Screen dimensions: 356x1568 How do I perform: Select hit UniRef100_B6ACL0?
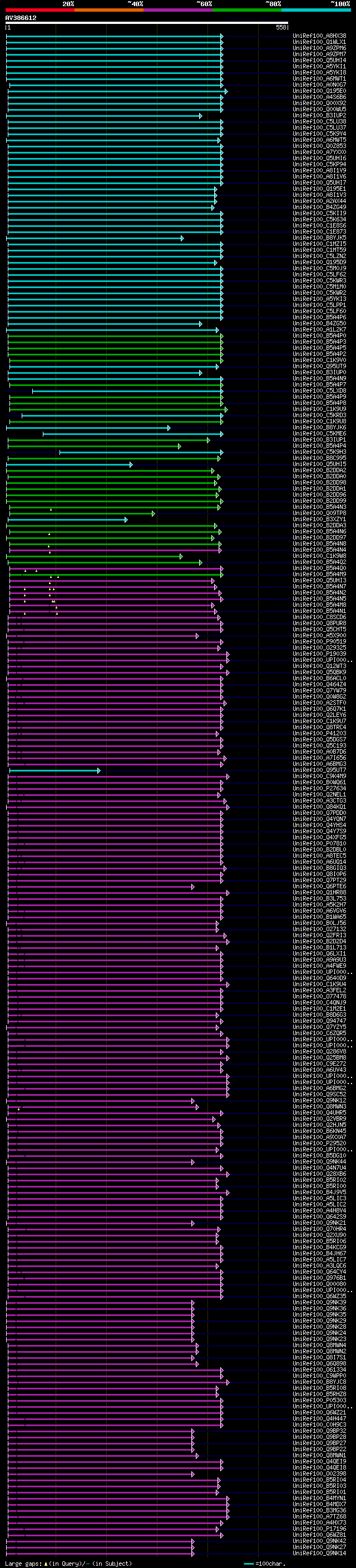(x=319, y=678)
